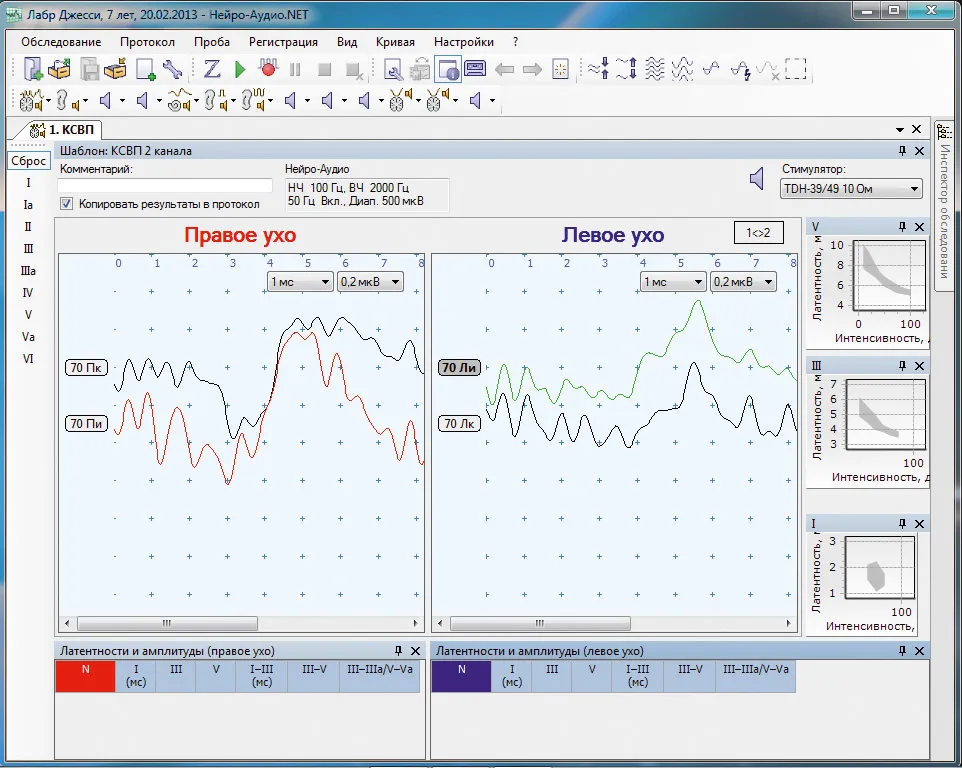Start recording with the green play icon

[240, 69]
